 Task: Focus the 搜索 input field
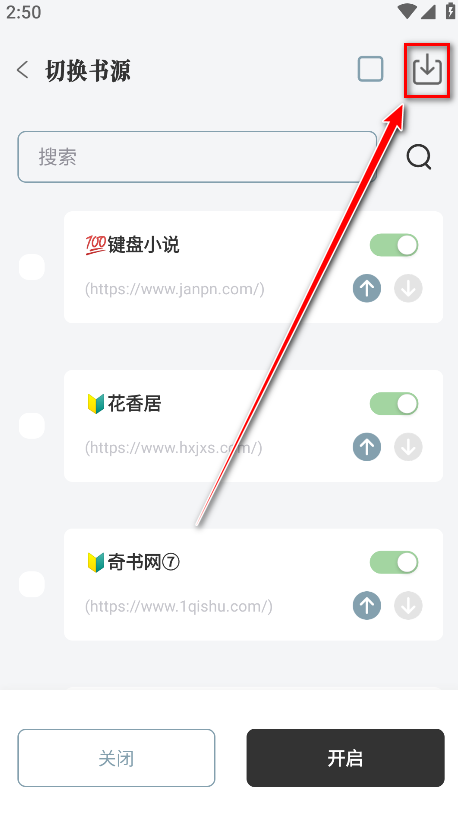pyautogui.click(x=197, y=157)
